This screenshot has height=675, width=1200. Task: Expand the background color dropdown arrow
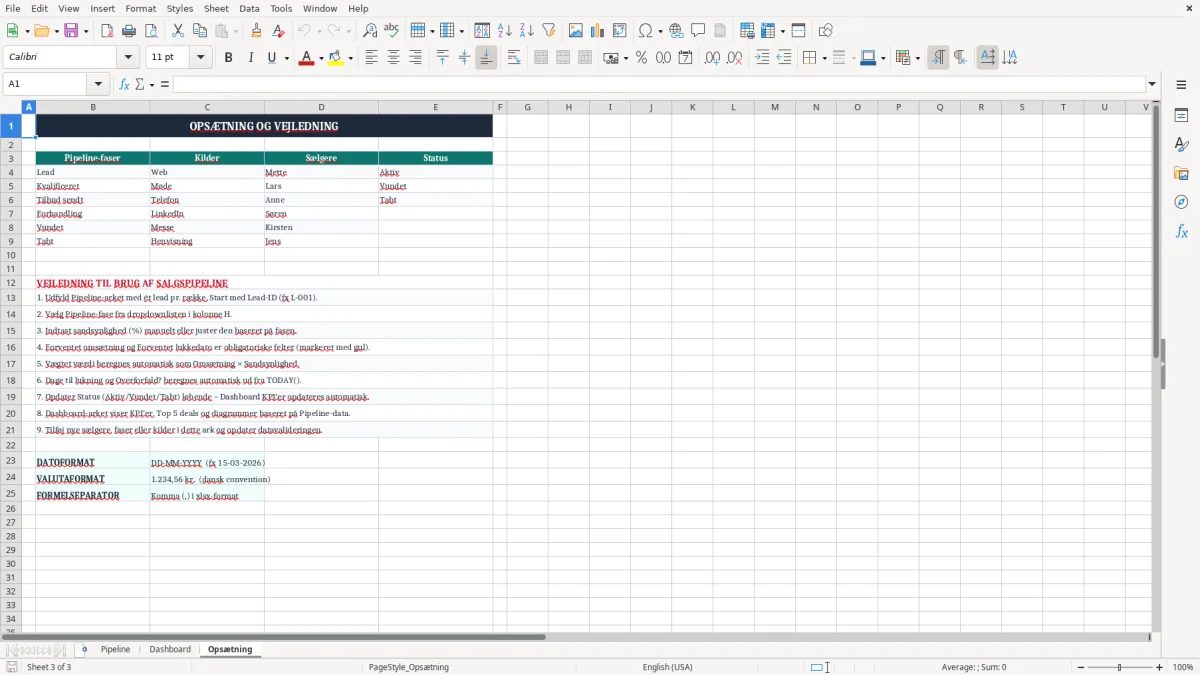click(x=350, y=58)
